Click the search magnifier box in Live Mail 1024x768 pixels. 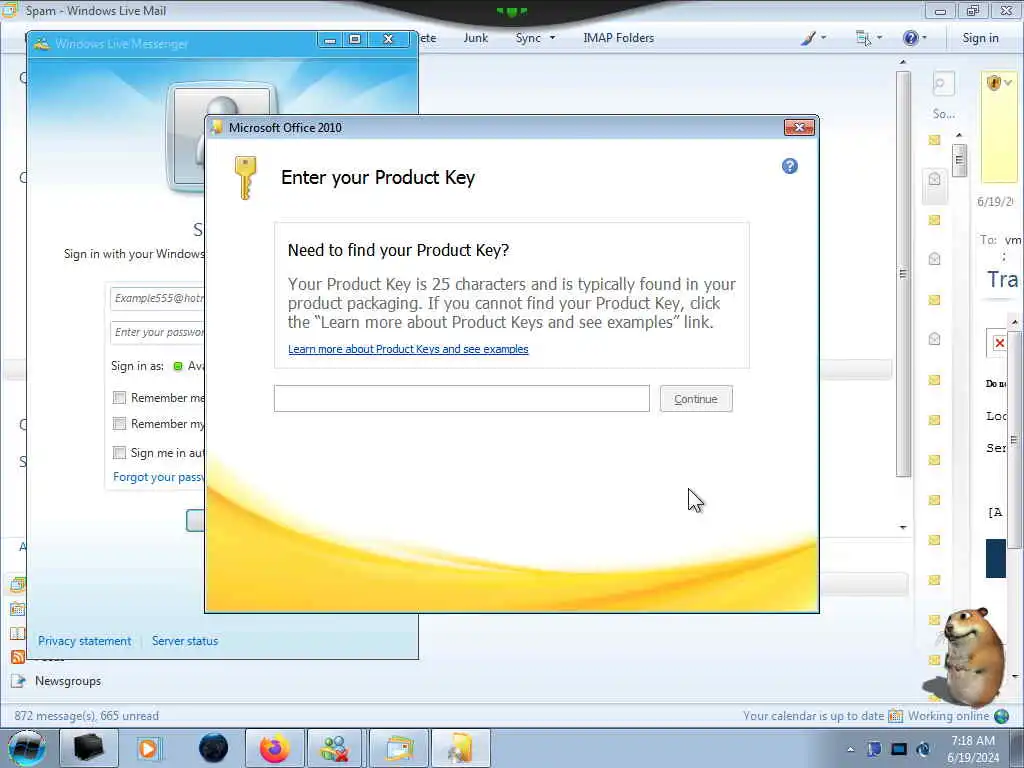(943, 84)
